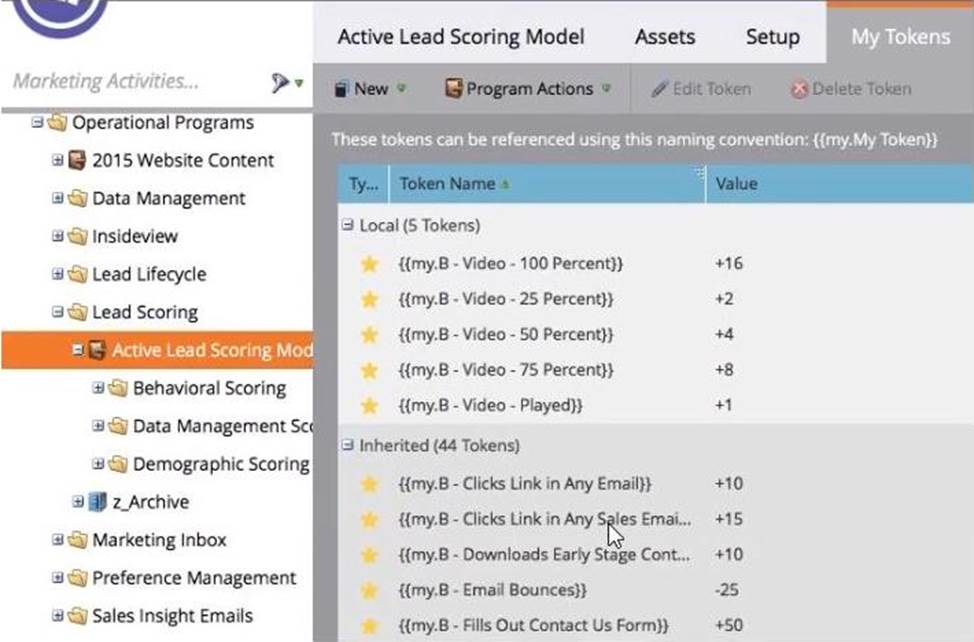Expand the Behavioral Scoring folder

pos(98,388)
